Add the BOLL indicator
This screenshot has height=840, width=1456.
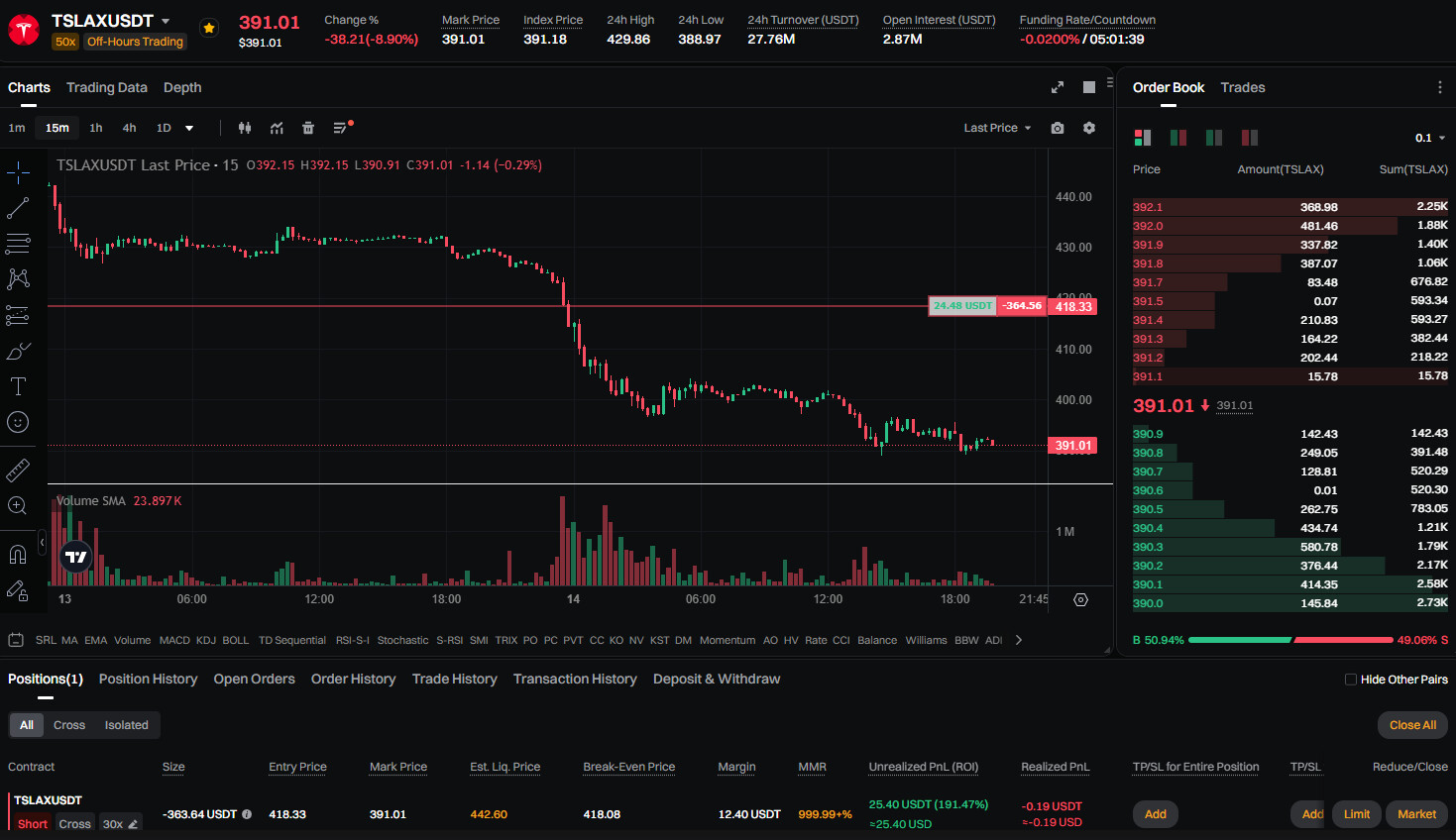coord(236,640)
